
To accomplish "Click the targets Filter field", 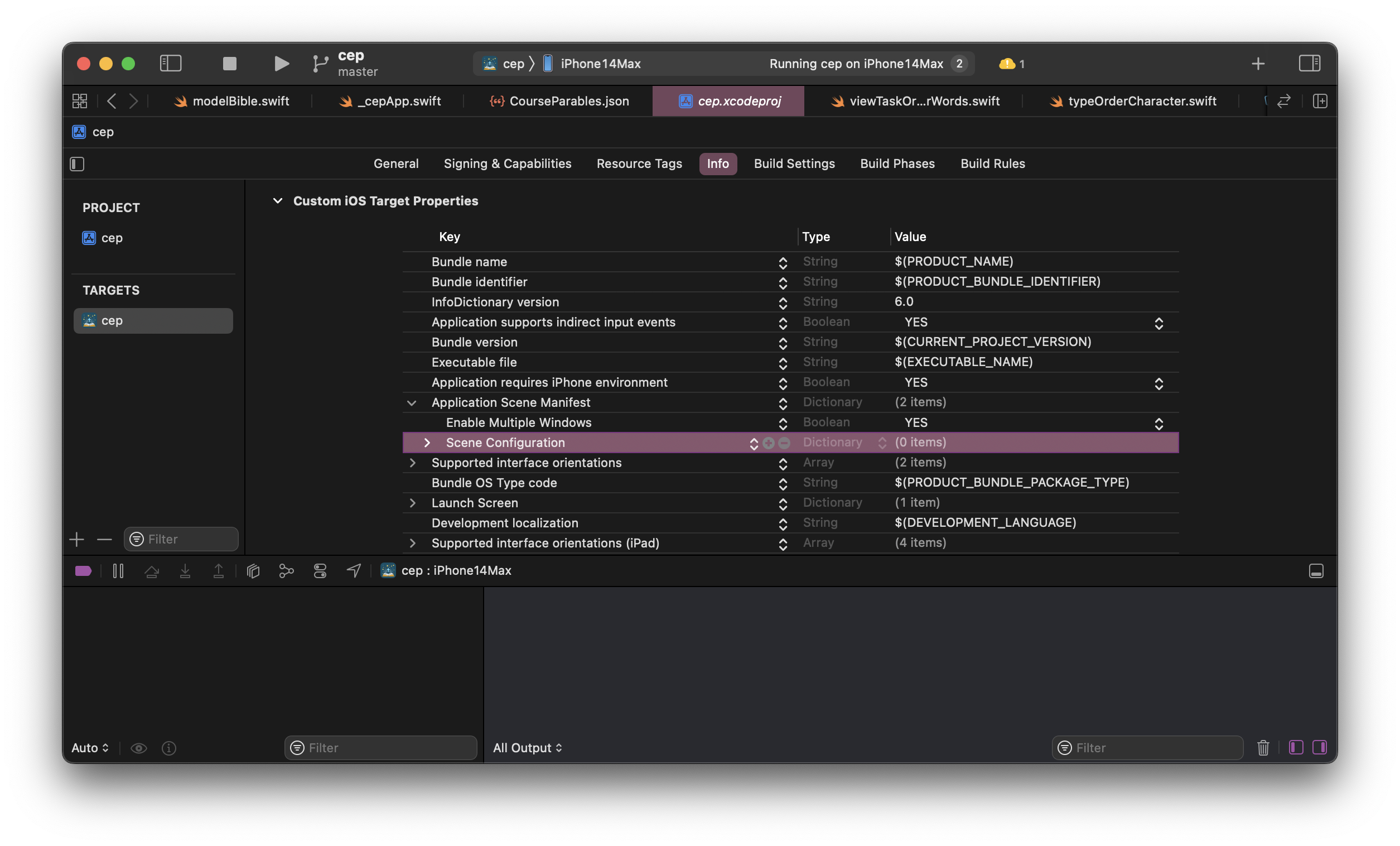I will point(181,539).
